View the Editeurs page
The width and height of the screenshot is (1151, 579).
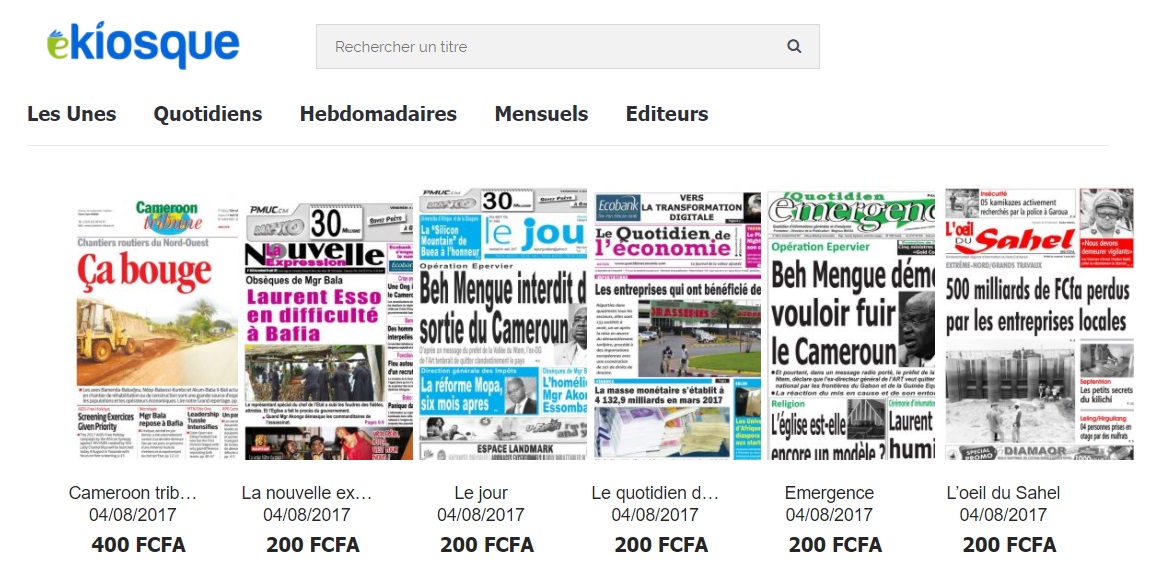click(667, 114)
